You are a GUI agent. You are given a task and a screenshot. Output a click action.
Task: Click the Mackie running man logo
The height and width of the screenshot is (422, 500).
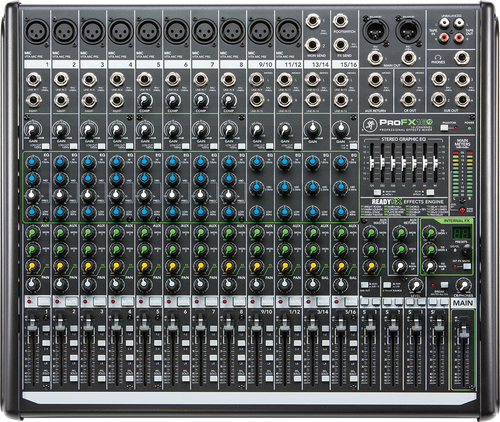(x=369, y=125)
